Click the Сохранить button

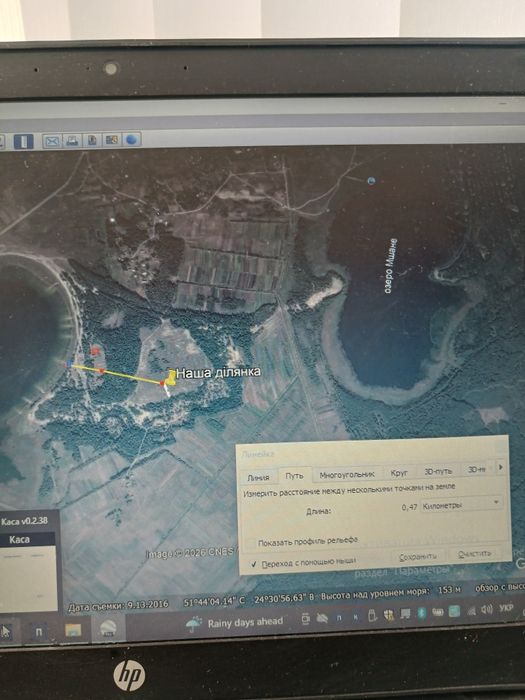coord(417,557)
